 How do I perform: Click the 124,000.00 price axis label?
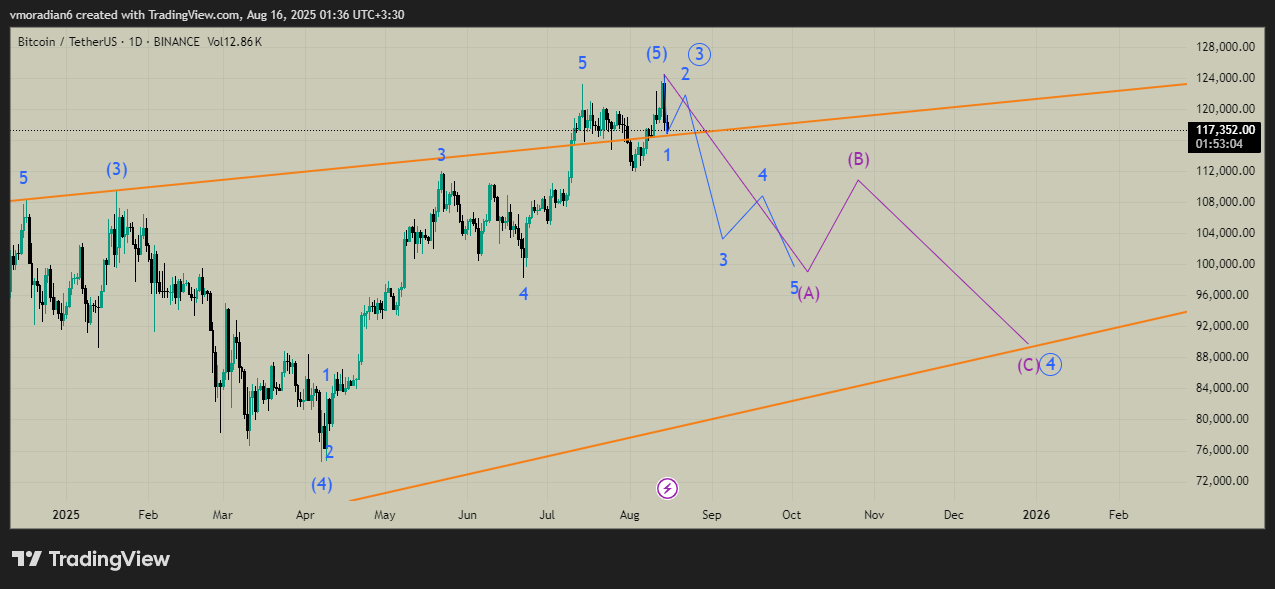coord(1226,78)
